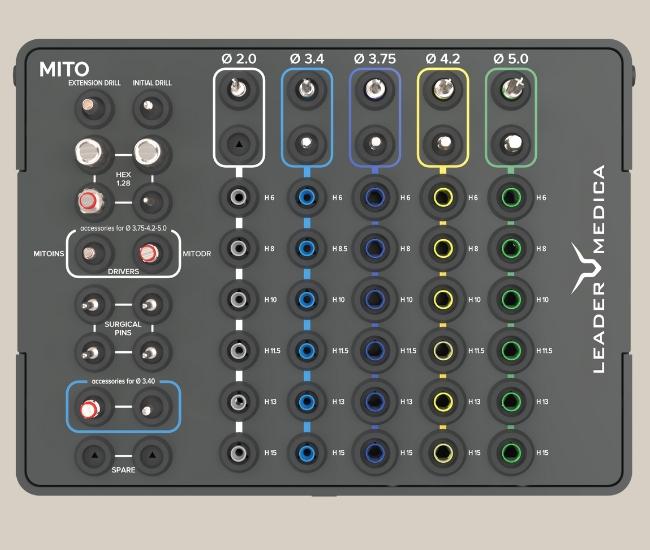650x550 pixels.
Task: Select the Ø 3.75 column label
Action: 373,57
